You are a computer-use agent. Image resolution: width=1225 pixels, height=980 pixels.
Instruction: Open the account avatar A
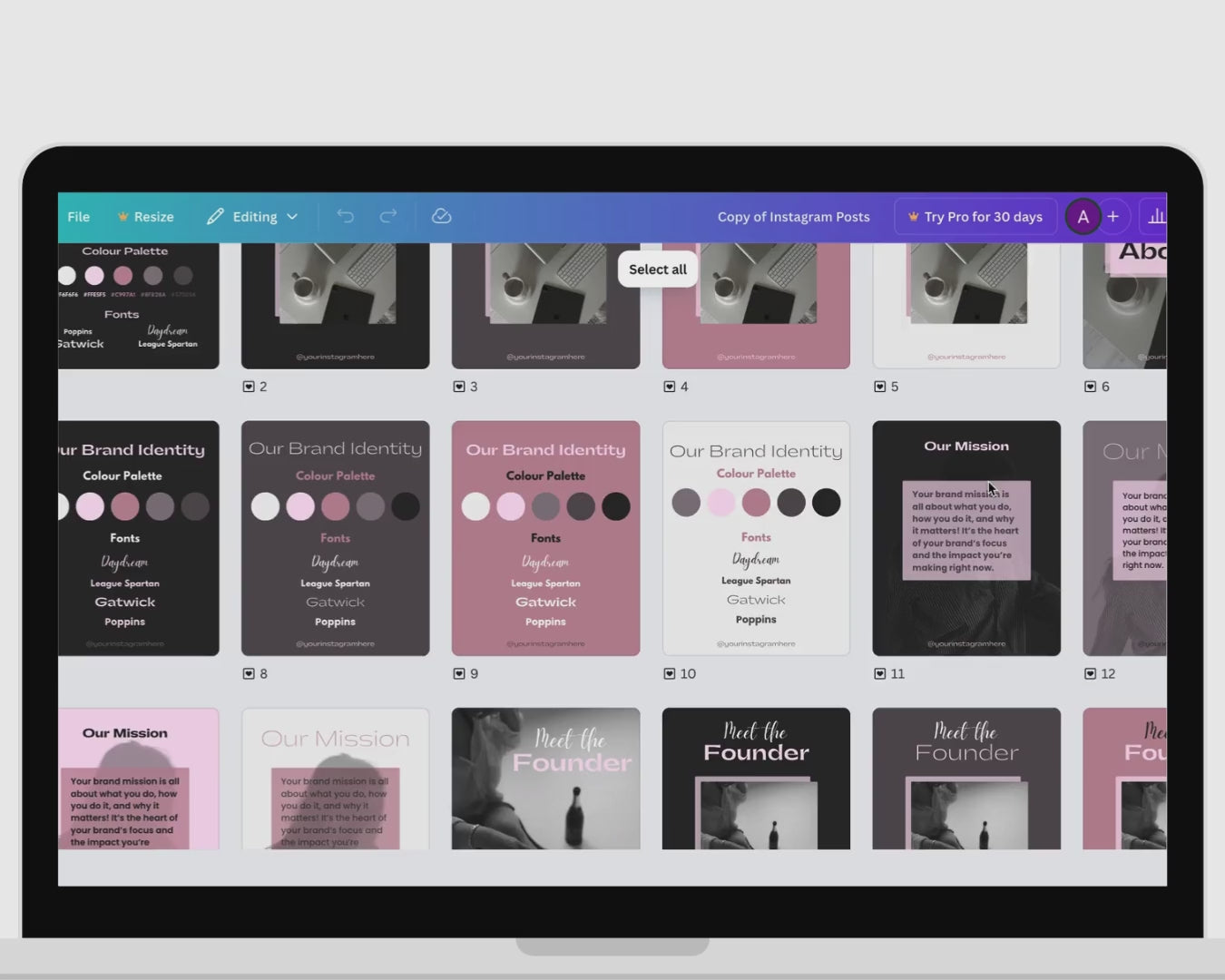click(1083, 217)
